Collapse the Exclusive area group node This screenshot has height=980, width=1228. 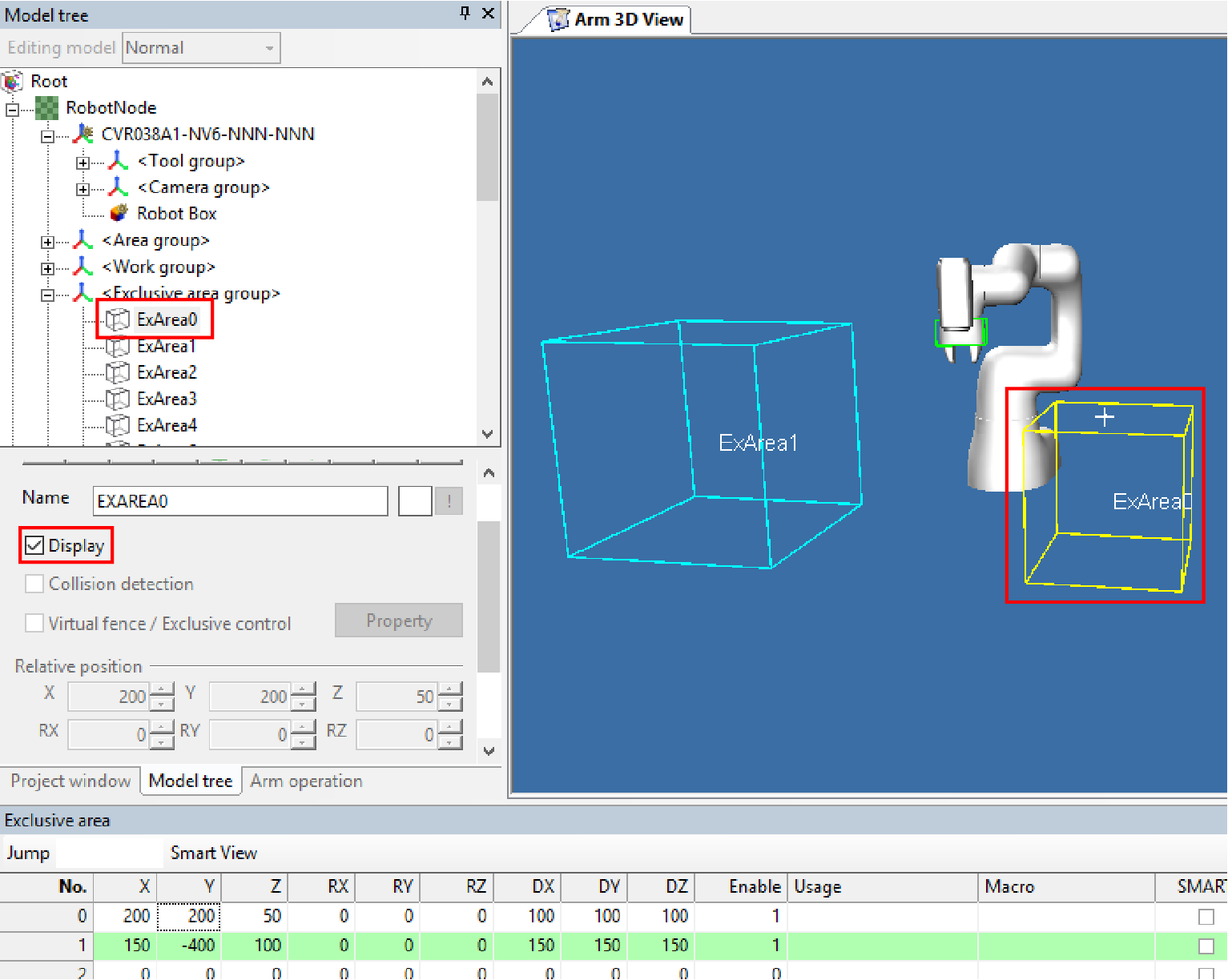(48, 295)
